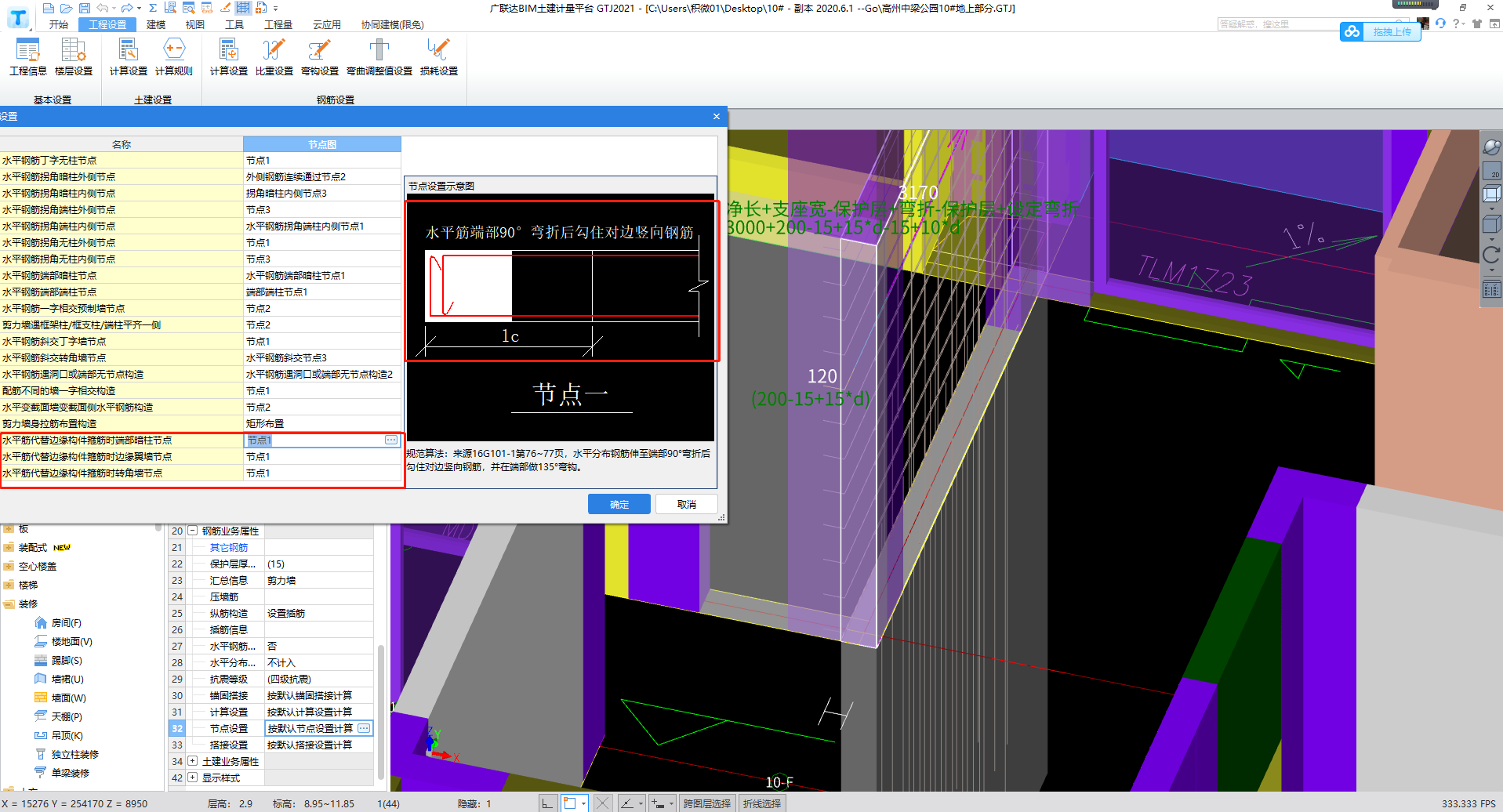Click ellipsis button in 节点1 selected cell
Screen dimensions: 1503x812
coord(391,440)
